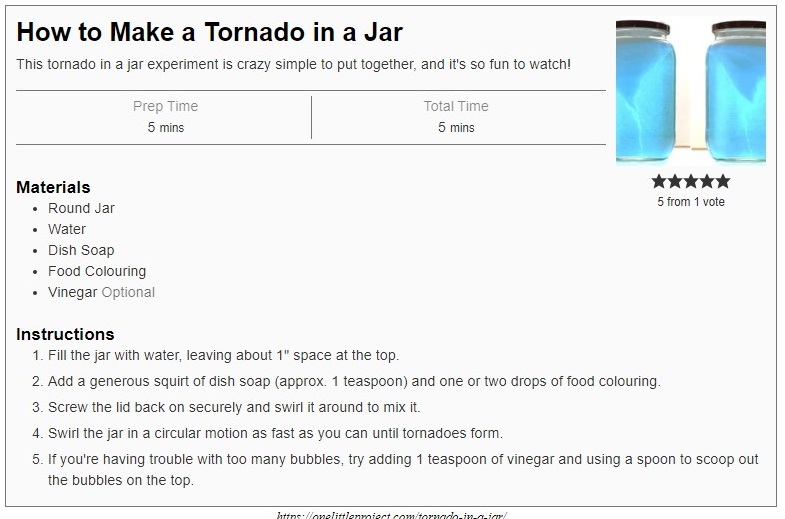
Task: Click the fourth rating star
Action: pos(707,181)
